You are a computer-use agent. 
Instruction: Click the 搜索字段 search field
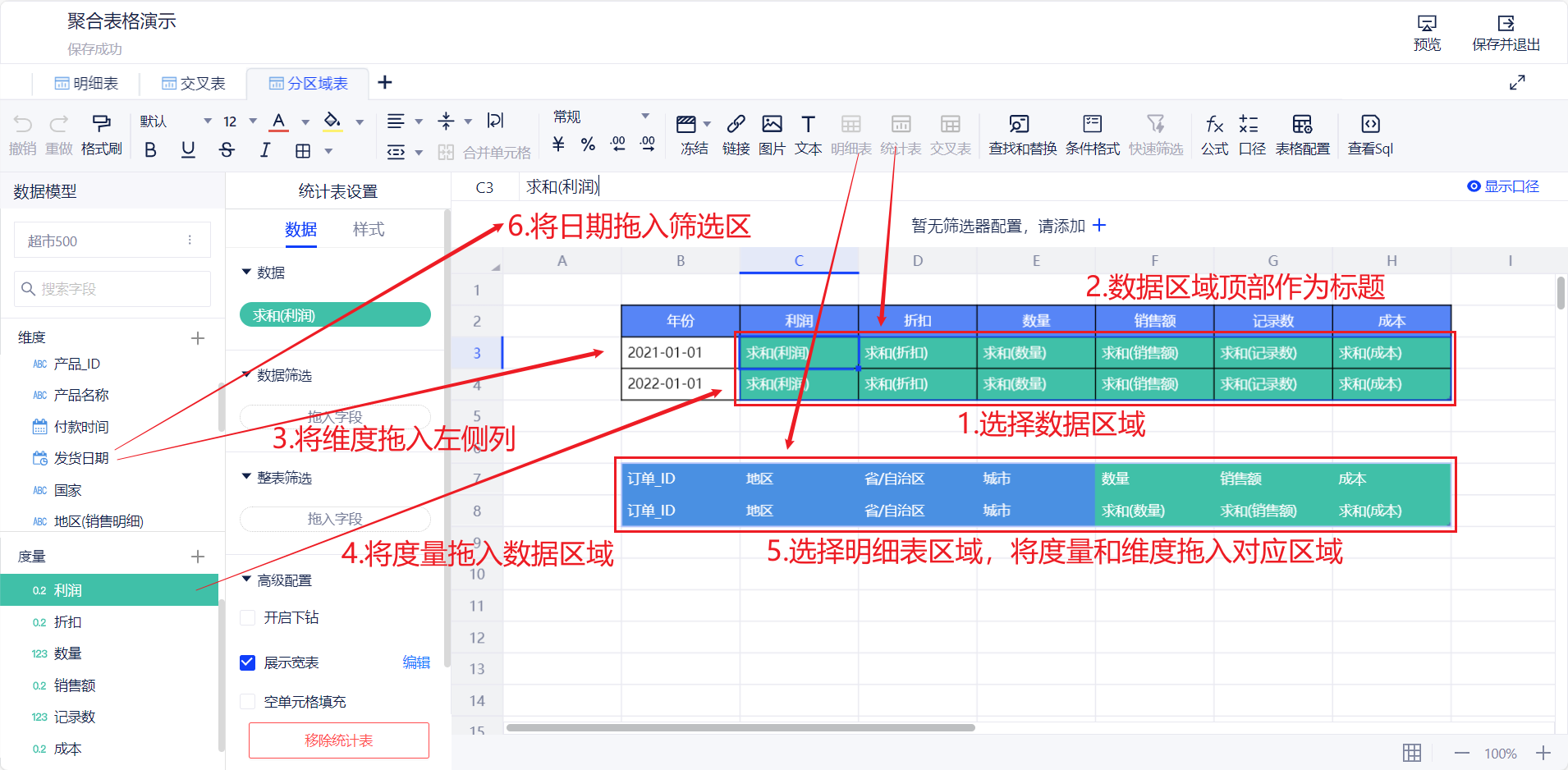(113, 289)
